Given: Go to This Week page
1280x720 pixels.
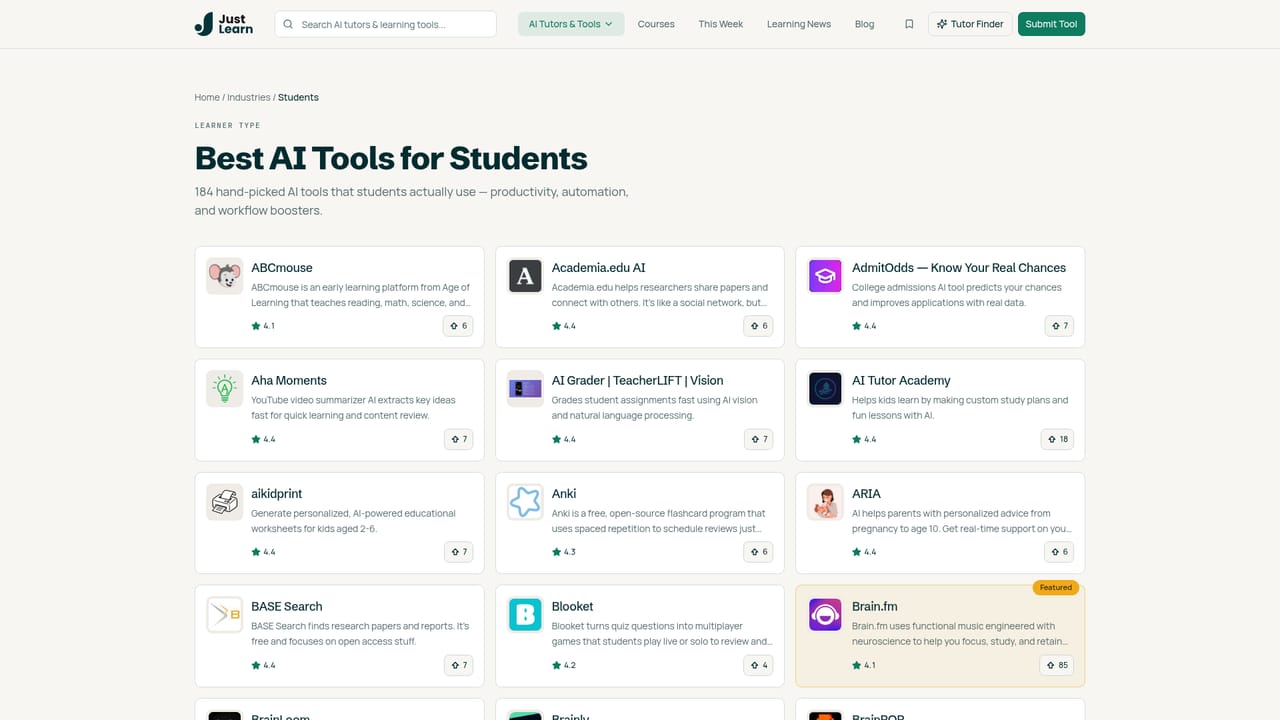Looking at the screenshot, I should pos(721,24).
